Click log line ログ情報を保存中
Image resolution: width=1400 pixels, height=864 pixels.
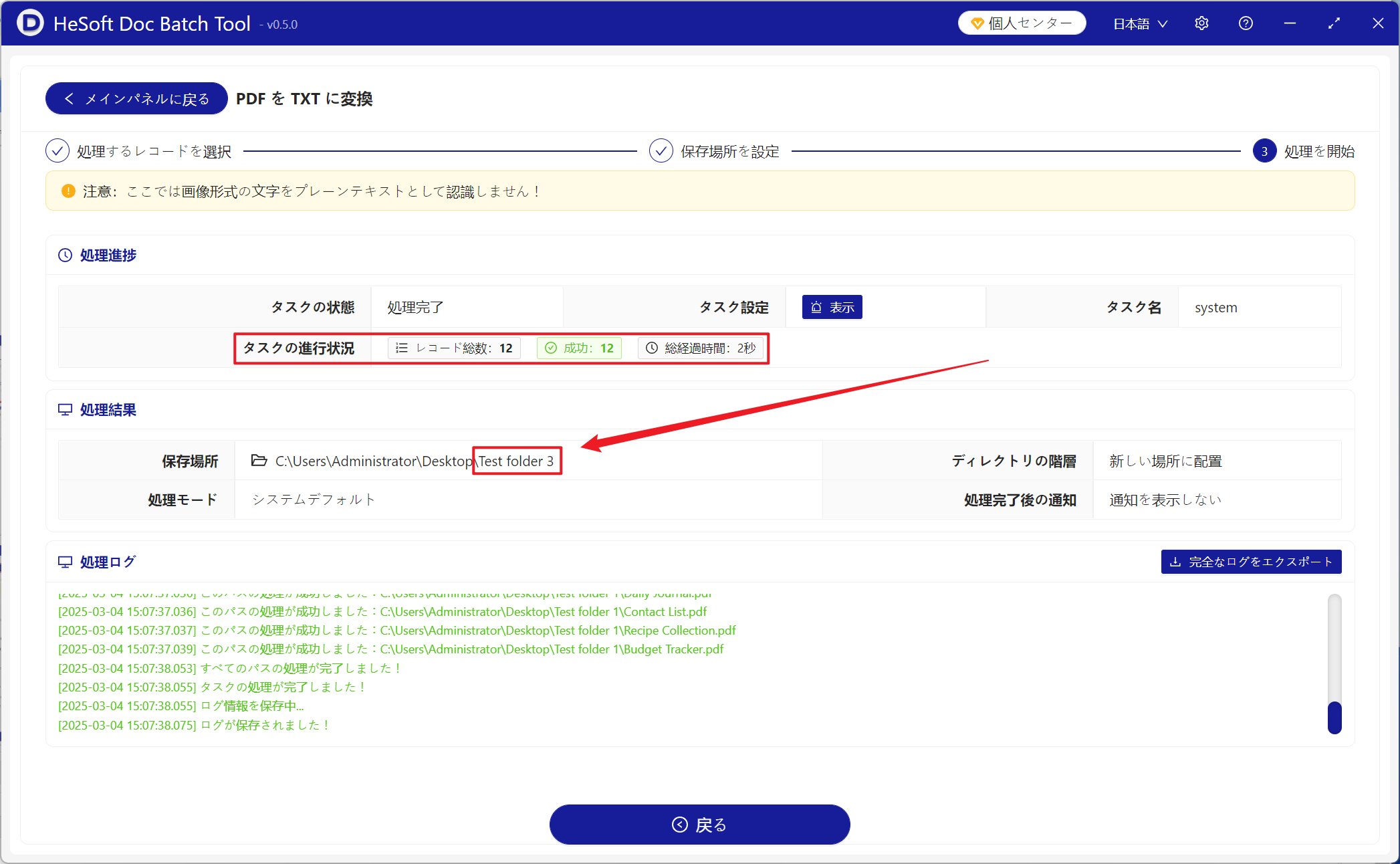point(181,706)
